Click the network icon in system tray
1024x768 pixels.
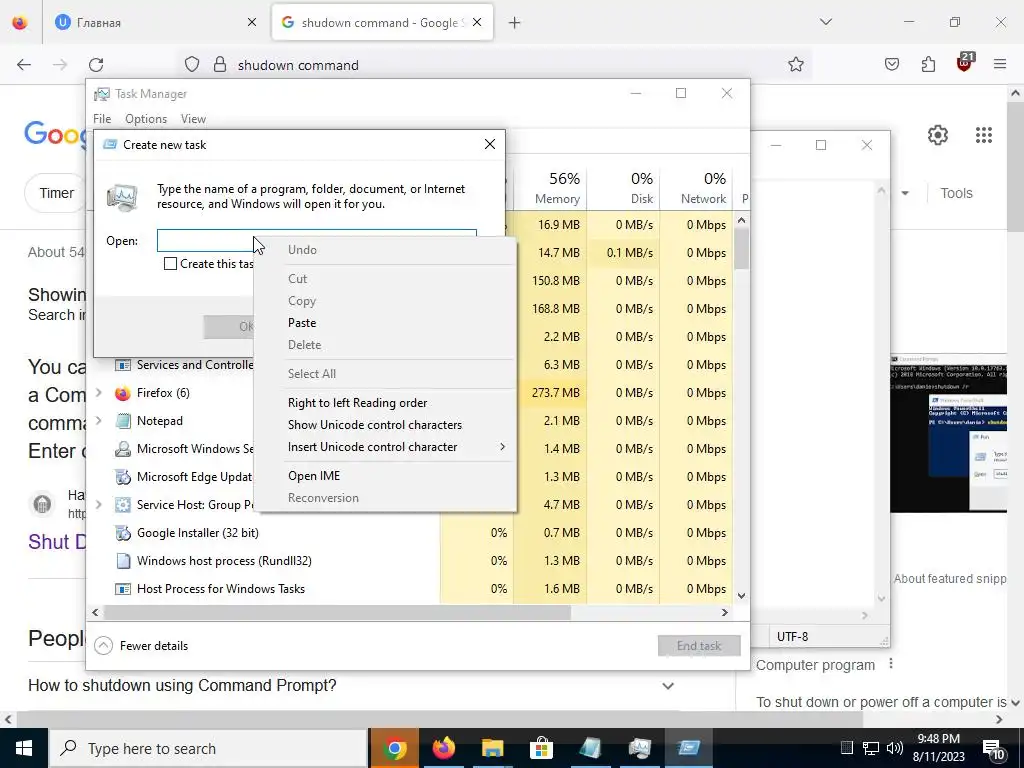[x=871, y=748]
